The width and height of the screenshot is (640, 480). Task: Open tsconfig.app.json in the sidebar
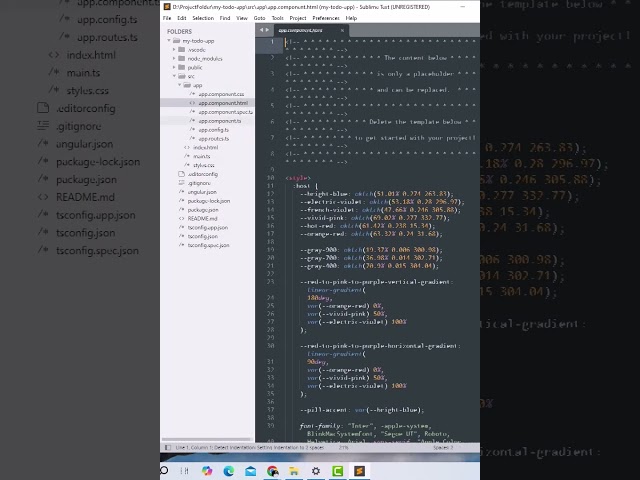coord(208,227)
